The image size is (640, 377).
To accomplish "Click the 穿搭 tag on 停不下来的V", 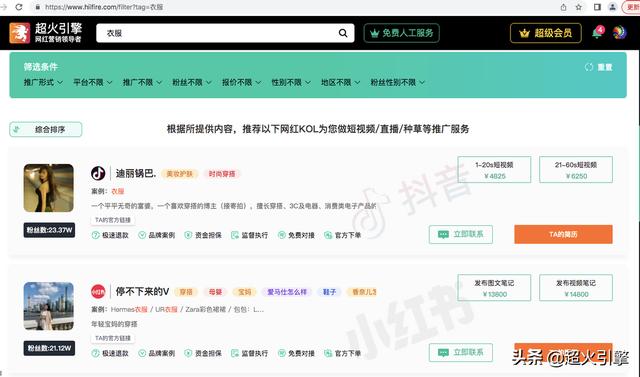I will 186,292.
